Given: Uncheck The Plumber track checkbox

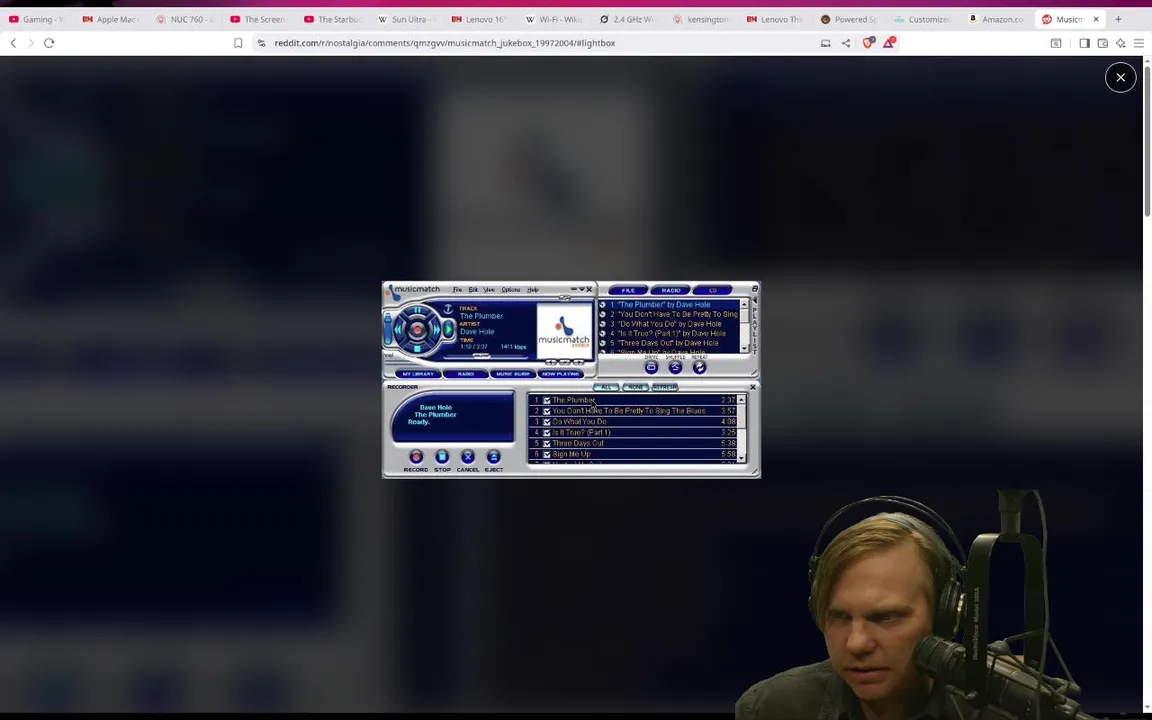Looking at the screenshot, I should point(547,400).
